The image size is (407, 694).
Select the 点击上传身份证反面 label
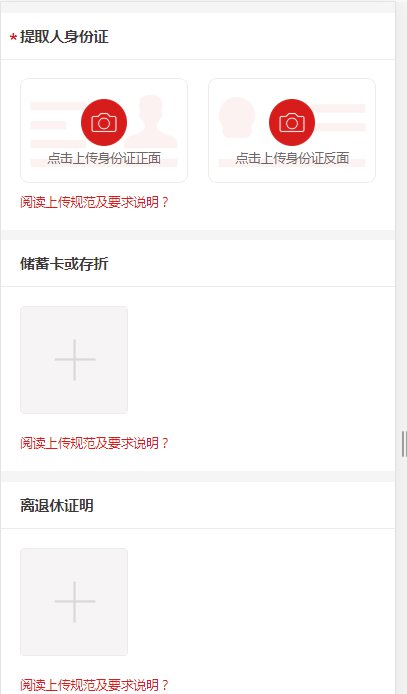point(292,158)
